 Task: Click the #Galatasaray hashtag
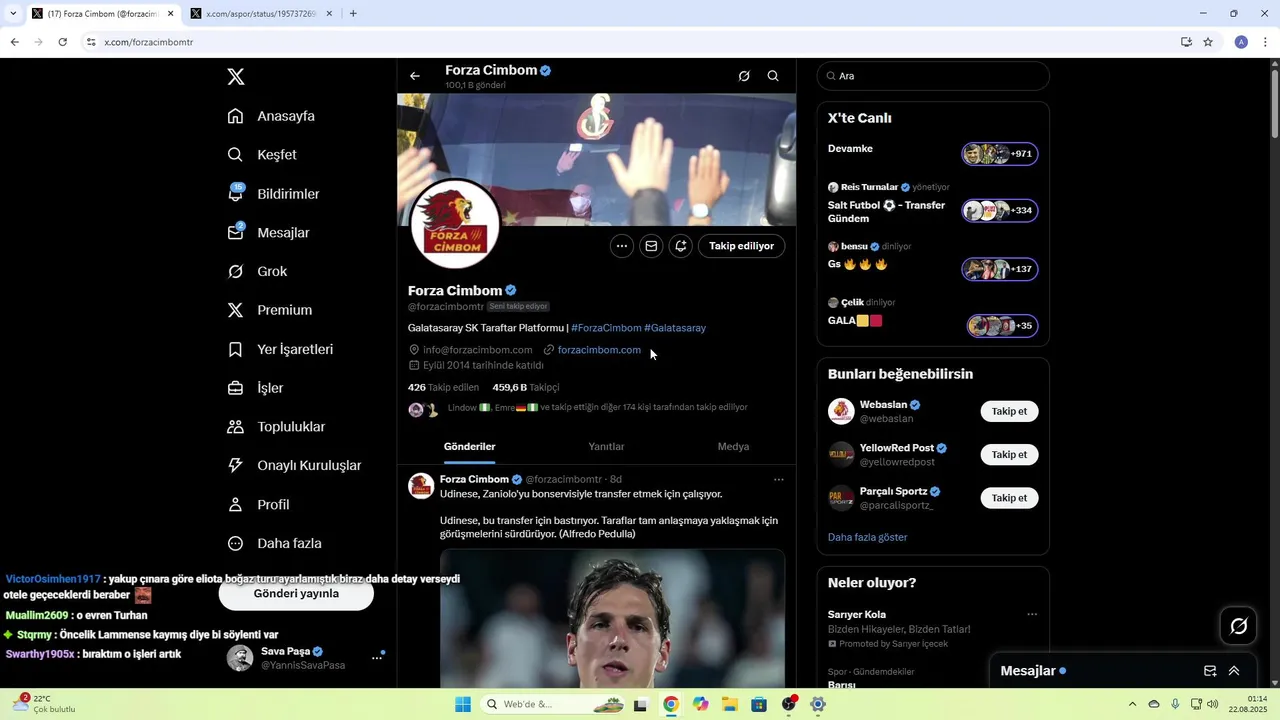pos(675,328)
